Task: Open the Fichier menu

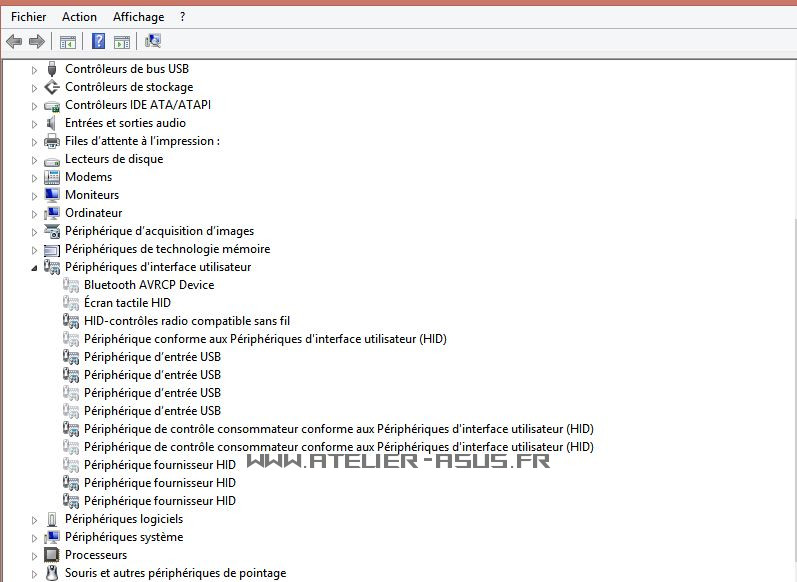Action: 28,16
